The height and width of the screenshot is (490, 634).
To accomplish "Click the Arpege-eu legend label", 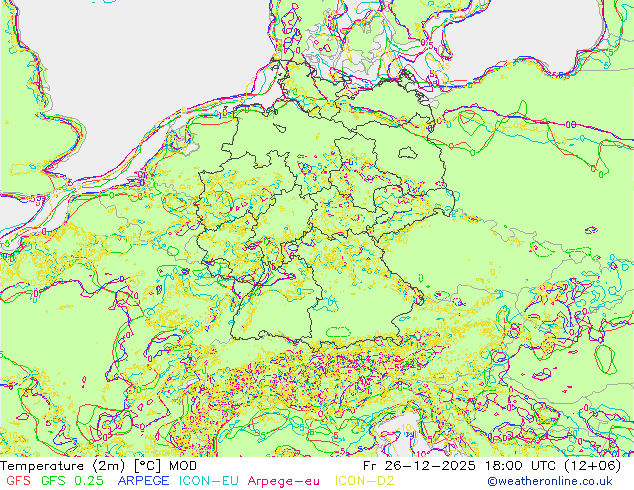I will click(x=283, y=481).
